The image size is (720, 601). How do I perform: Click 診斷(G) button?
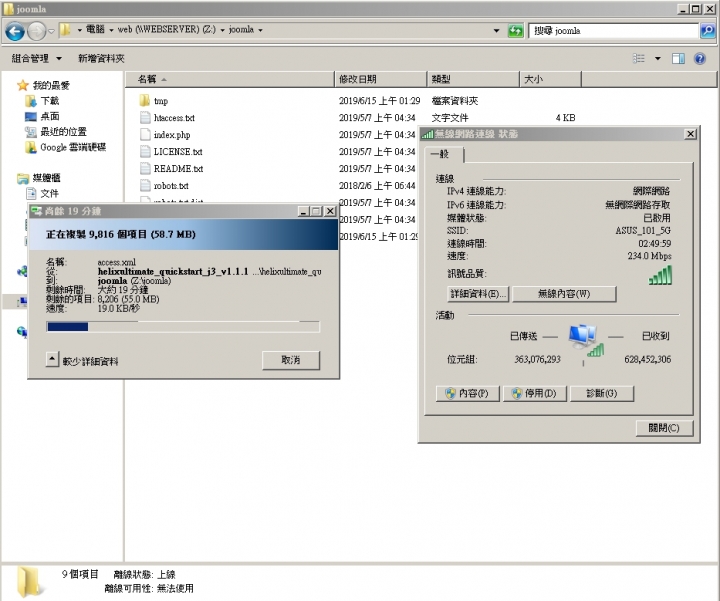pyautogui.click(x=602, y=393)
